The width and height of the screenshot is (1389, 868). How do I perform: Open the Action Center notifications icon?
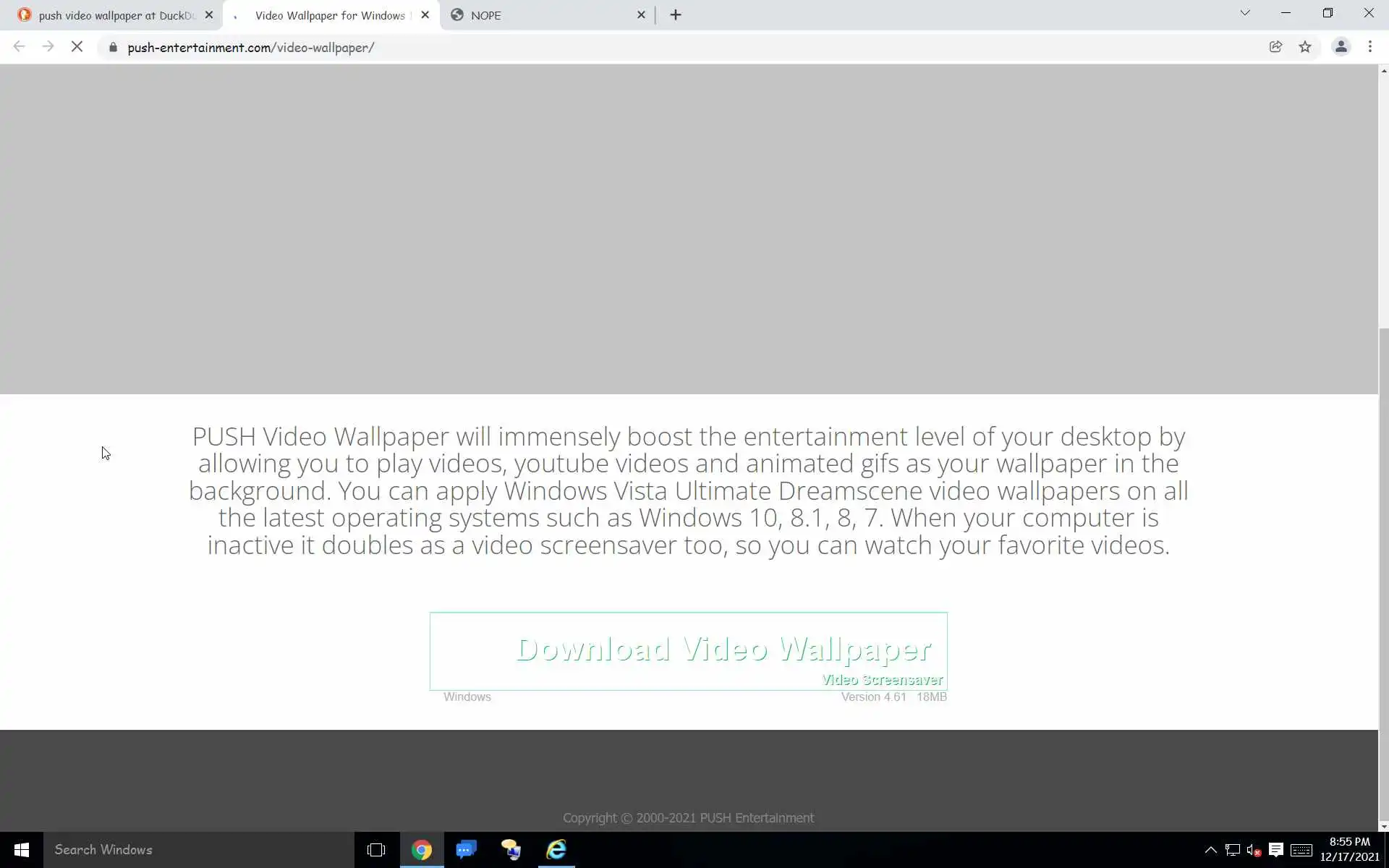click(1276, 850)
